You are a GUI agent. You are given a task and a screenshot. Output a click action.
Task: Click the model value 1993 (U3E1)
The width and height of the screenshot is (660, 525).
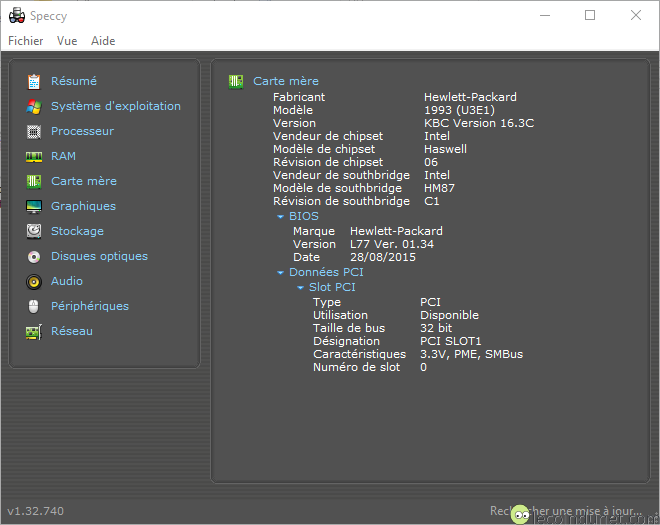click(459, 110)
